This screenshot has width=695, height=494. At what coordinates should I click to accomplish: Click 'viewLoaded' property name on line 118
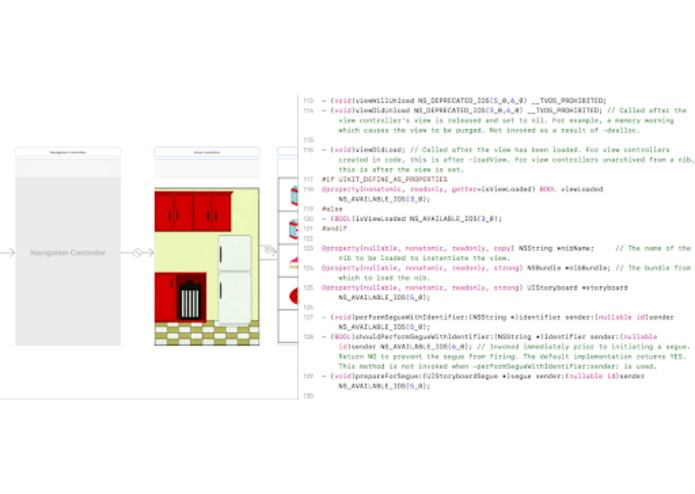point(582,189)
